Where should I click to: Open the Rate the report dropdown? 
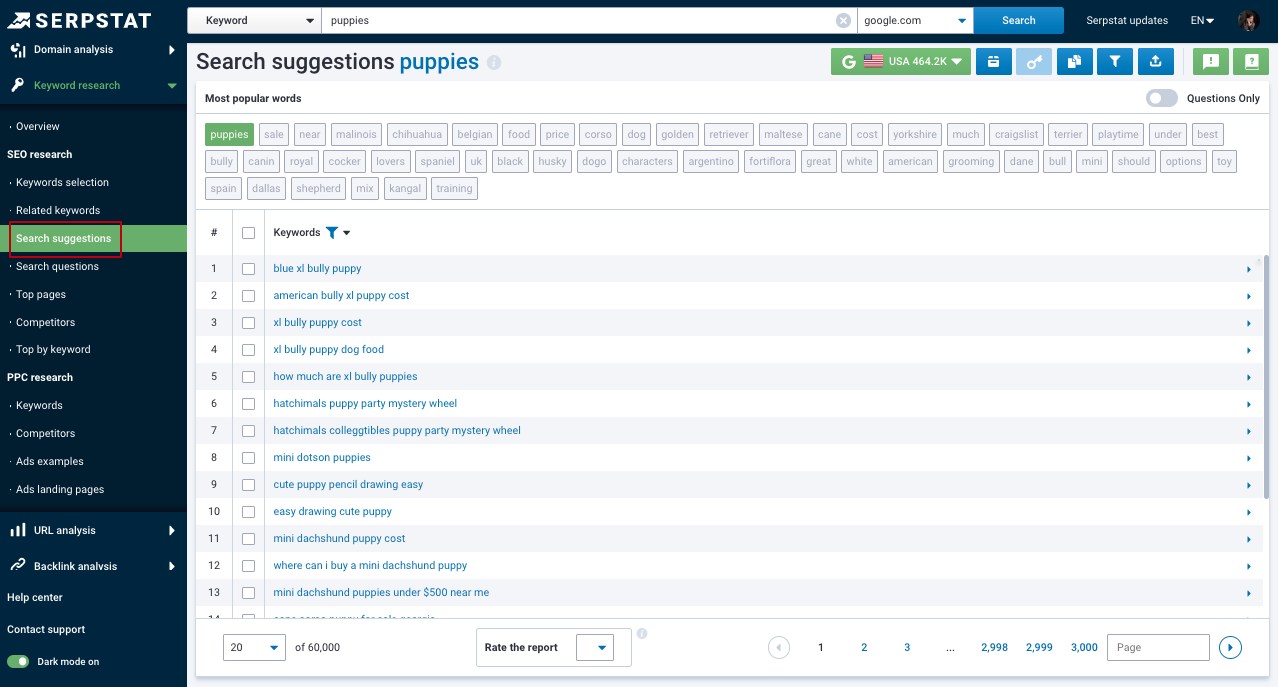[595, 647]
